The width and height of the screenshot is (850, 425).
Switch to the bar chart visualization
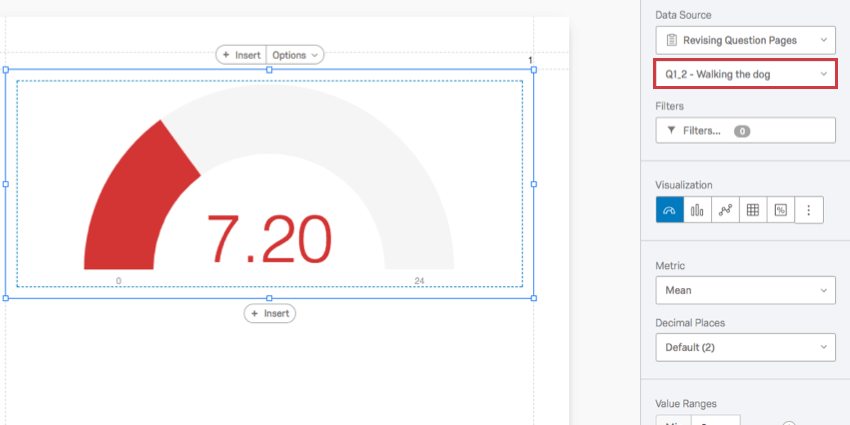click(x=697, y=210)
